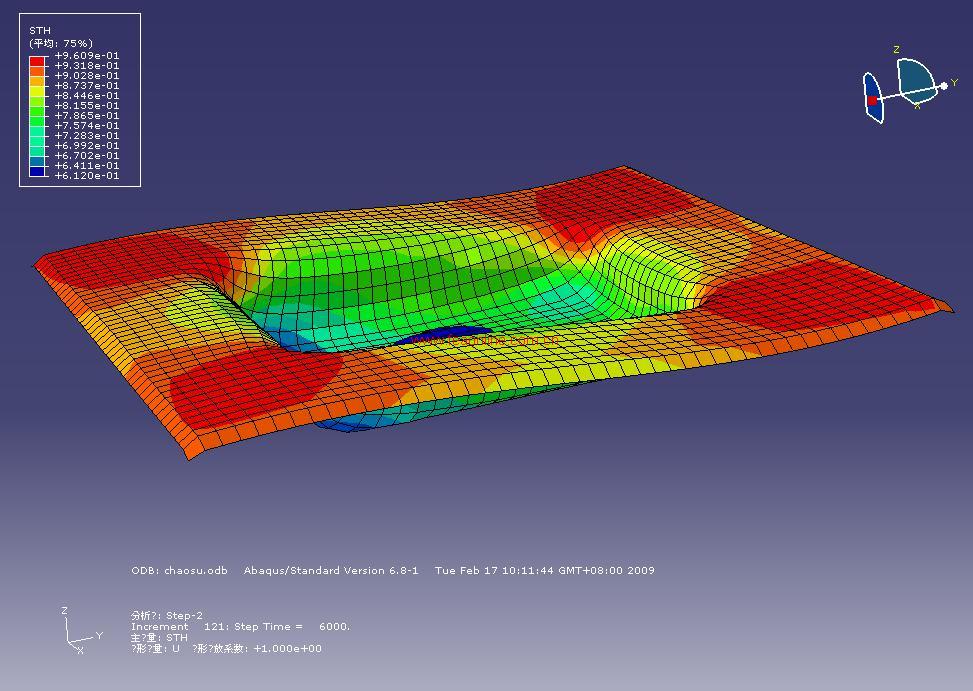Click the ODB: chaosu.odb title block text
Viewport: 973px width, 691px height.
[179, 570]
